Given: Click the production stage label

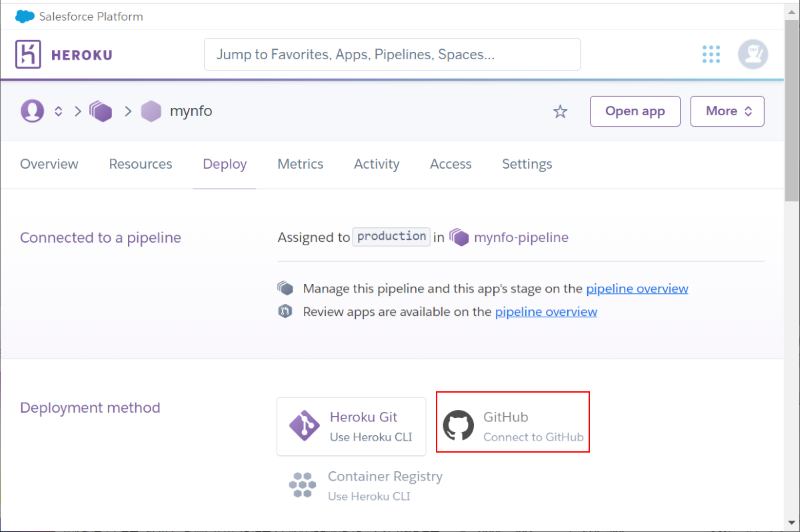Looking at the screenshot, I should [x=391, y=237].
